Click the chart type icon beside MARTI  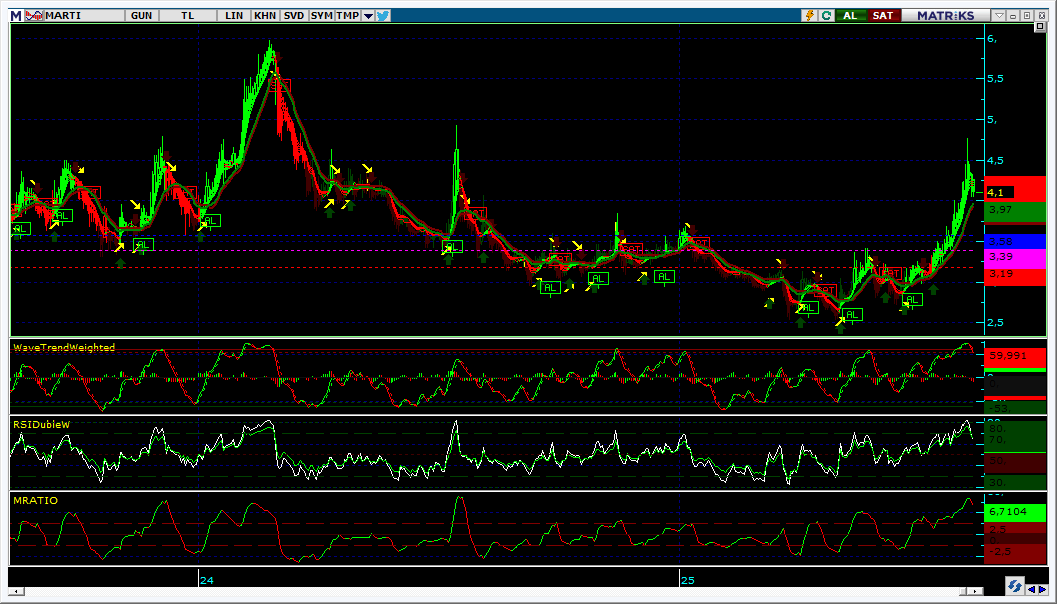tap(34, 16)
